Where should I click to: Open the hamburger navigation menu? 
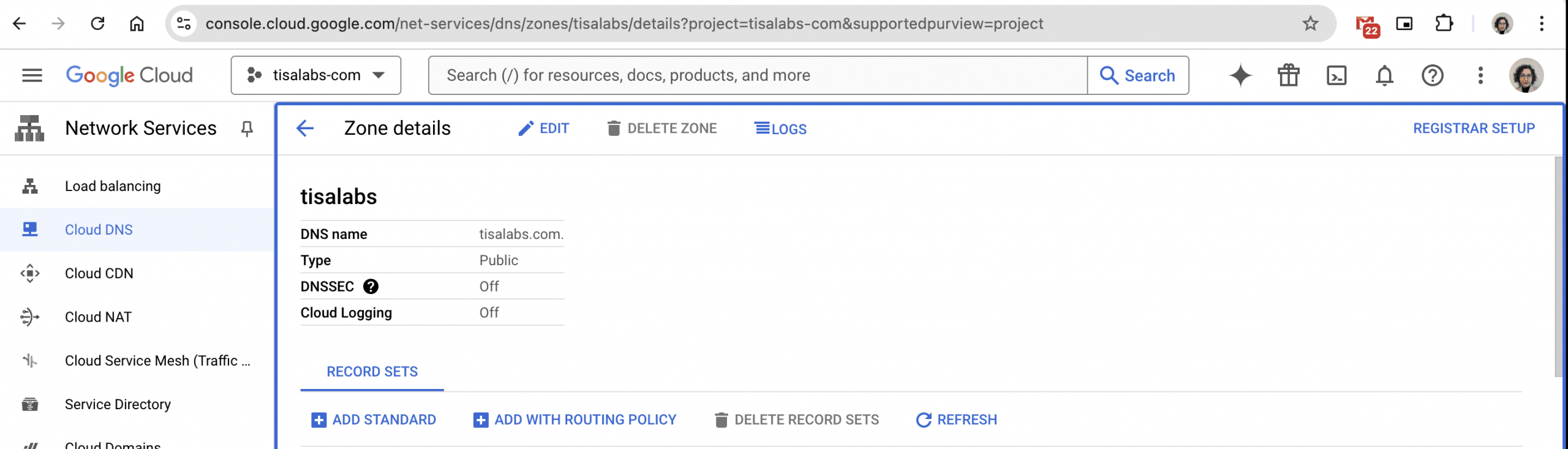(32, 75)
